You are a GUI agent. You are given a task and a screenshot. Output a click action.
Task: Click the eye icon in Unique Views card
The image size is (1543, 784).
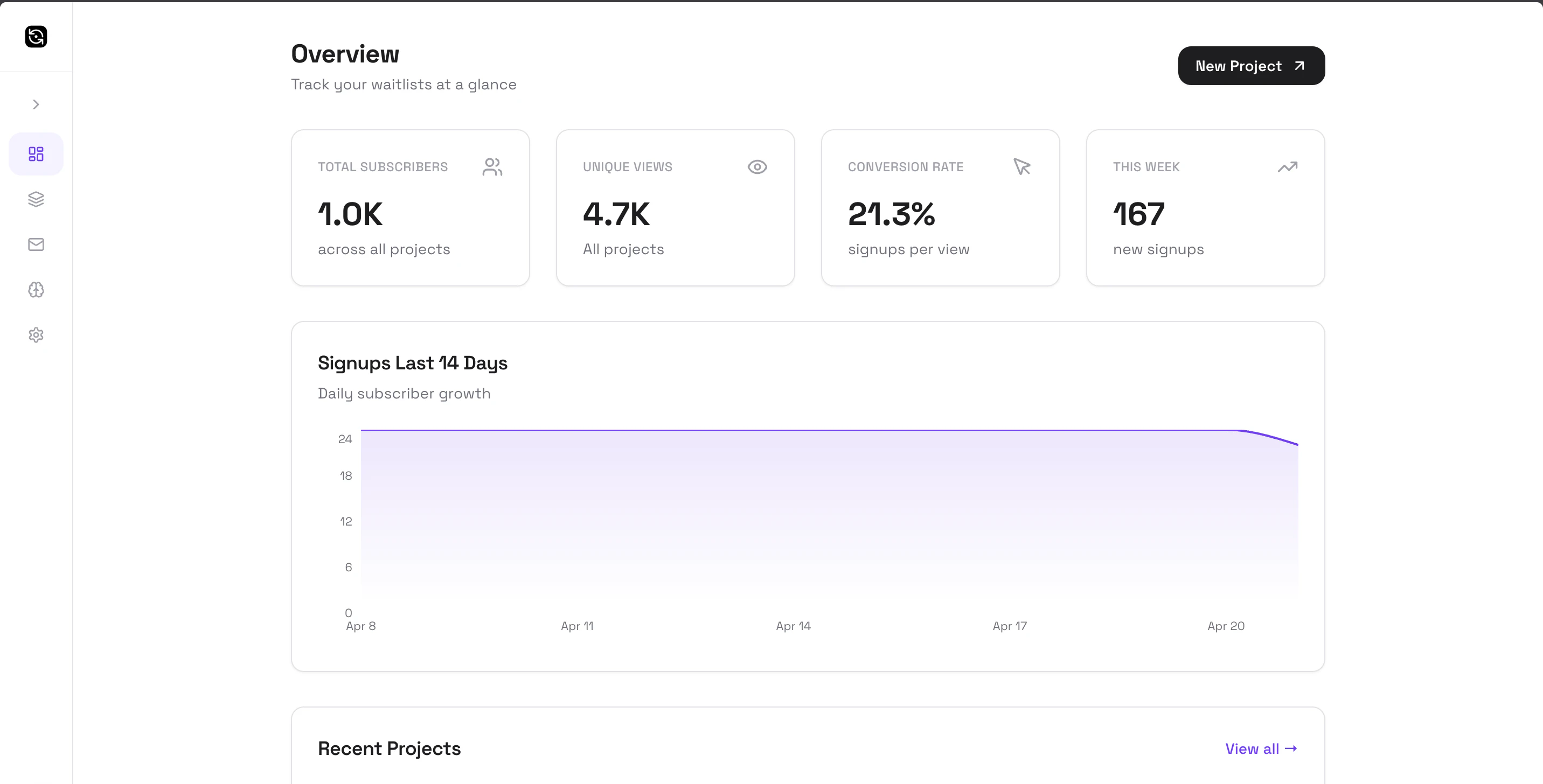pos(757,167)
